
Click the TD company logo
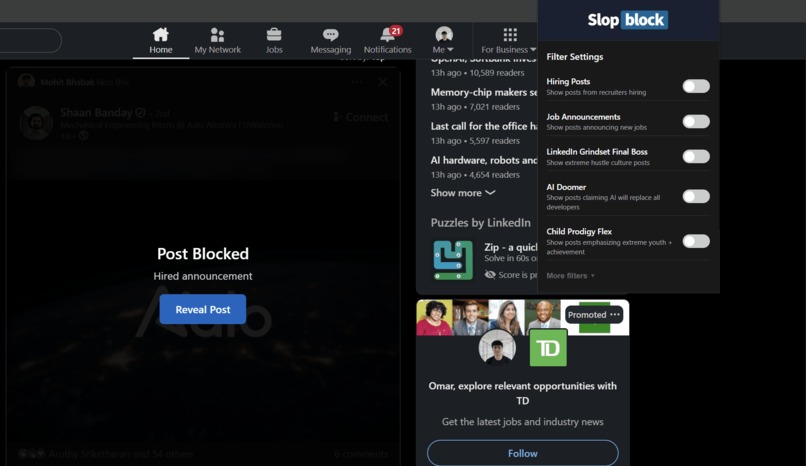548,348
